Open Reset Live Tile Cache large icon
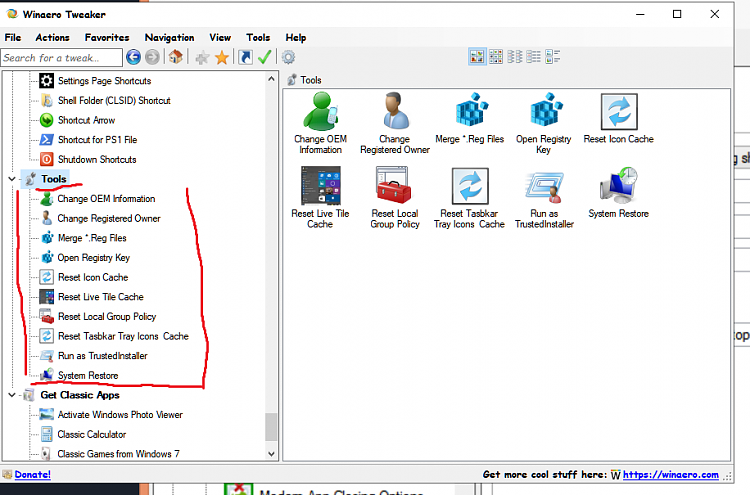The image size is (750, 495). click(x=320, y=198)
